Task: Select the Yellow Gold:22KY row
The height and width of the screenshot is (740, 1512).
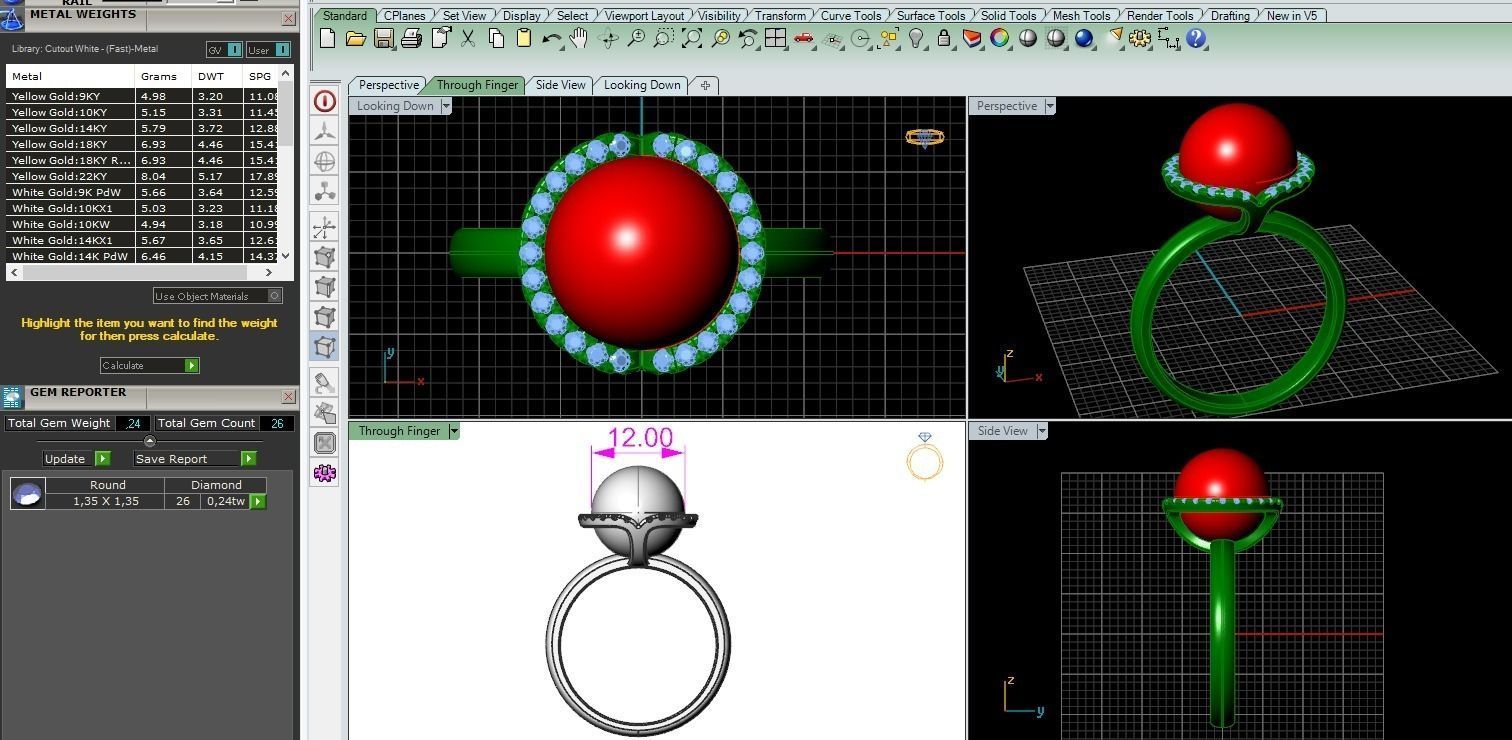Action: (142, 176)
